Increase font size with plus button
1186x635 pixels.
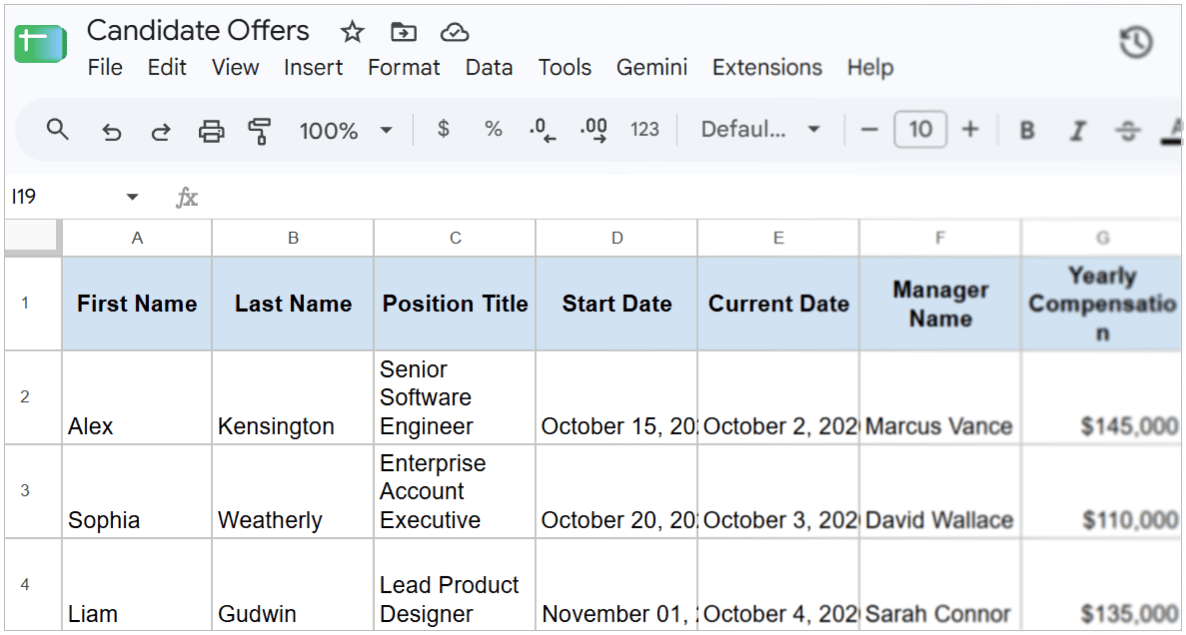(970, 130)
